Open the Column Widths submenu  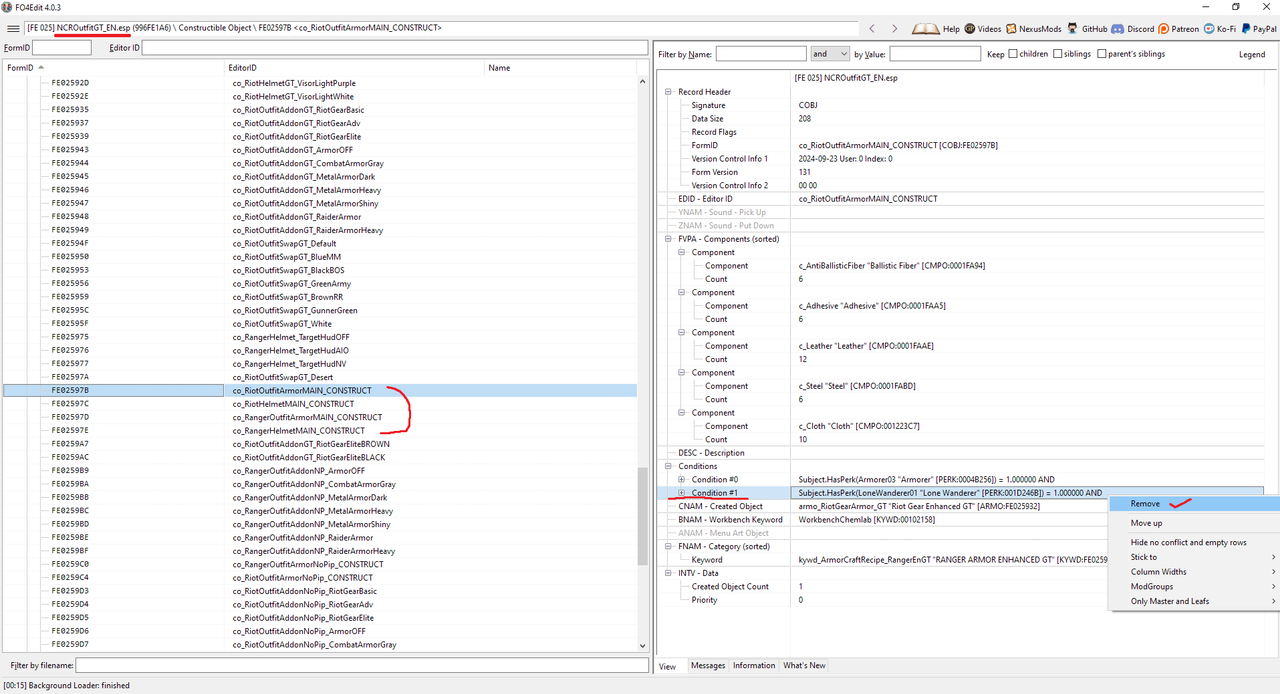(1194, 572)
